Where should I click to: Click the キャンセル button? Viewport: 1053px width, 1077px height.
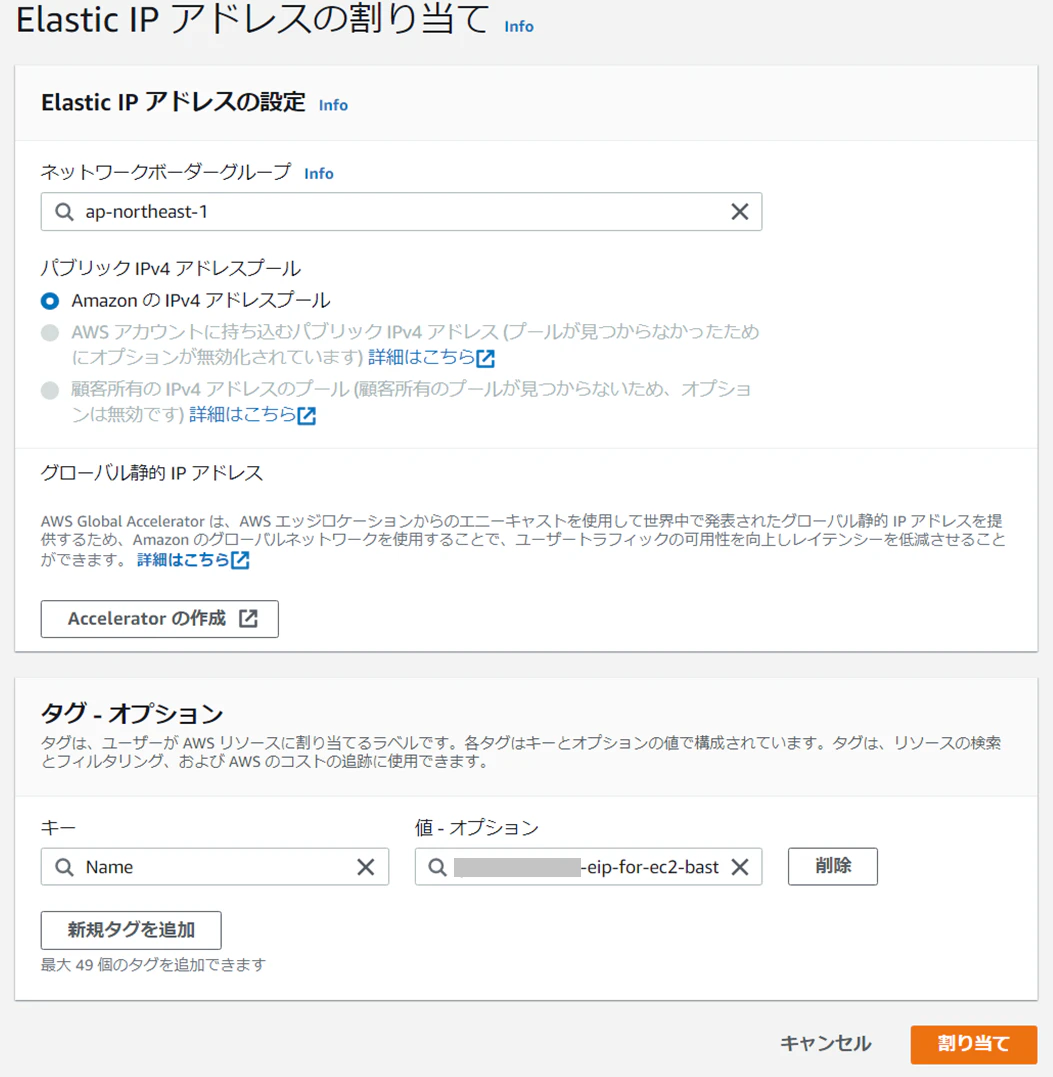826,1044
